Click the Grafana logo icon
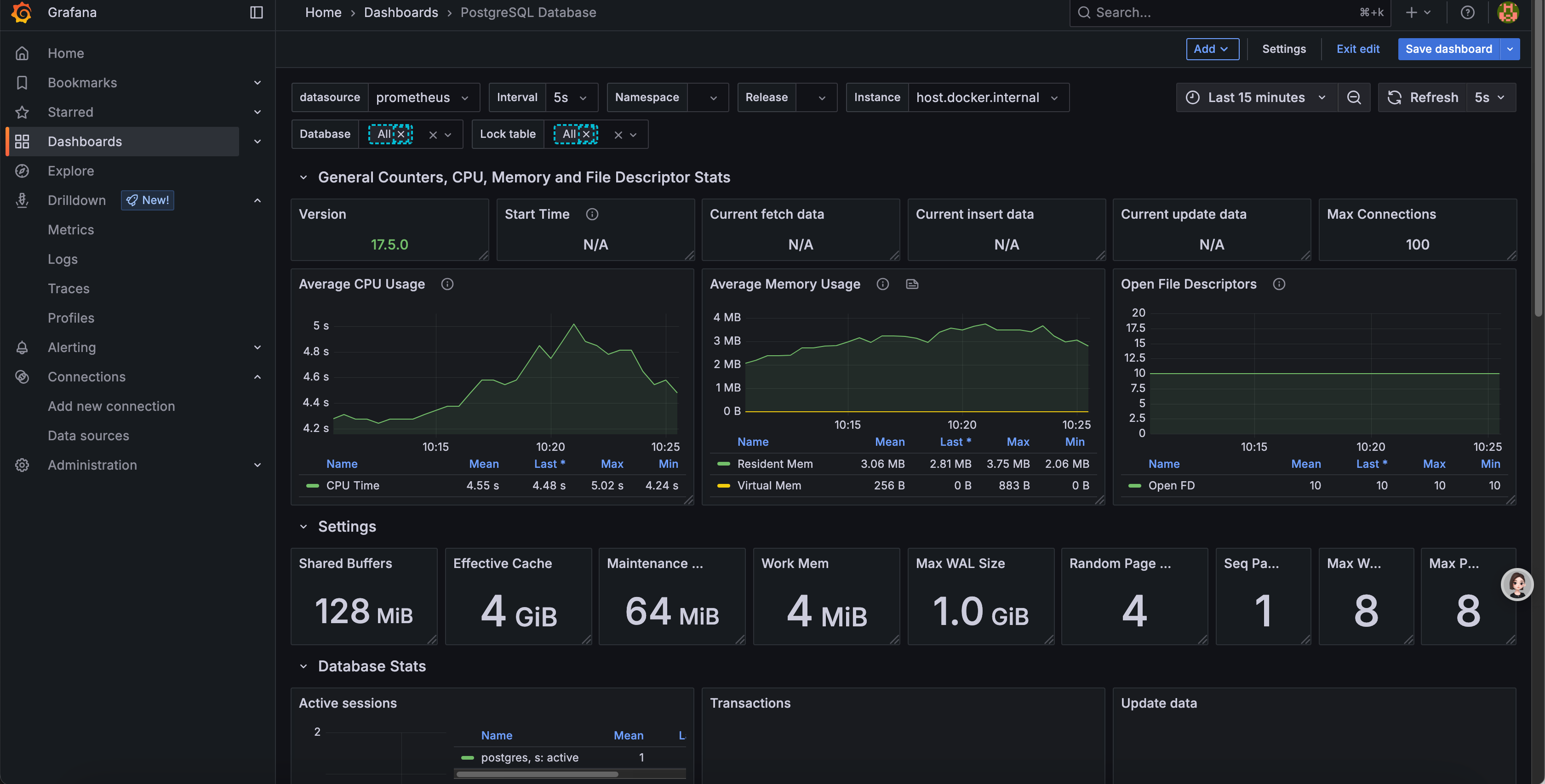This screenshot has width=1545, height=784. (x=22, y=12)
